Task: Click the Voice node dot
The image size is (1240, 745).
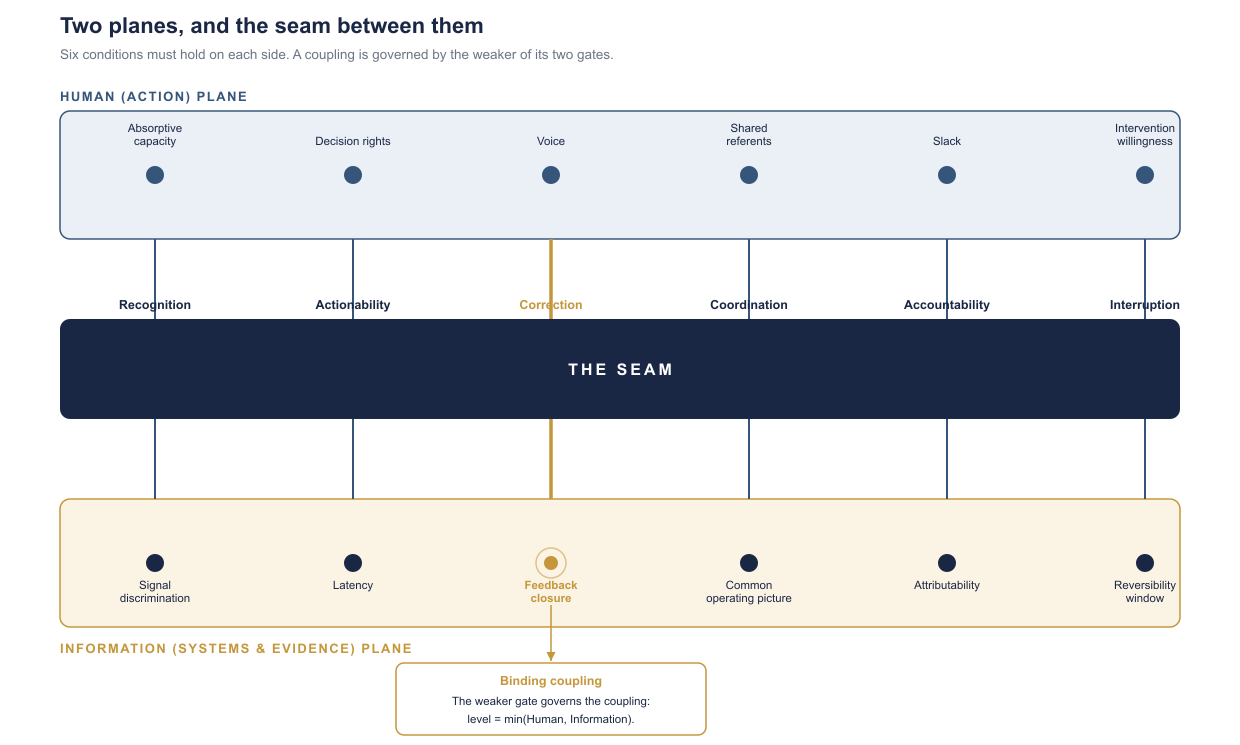Action: click(551, 175)
